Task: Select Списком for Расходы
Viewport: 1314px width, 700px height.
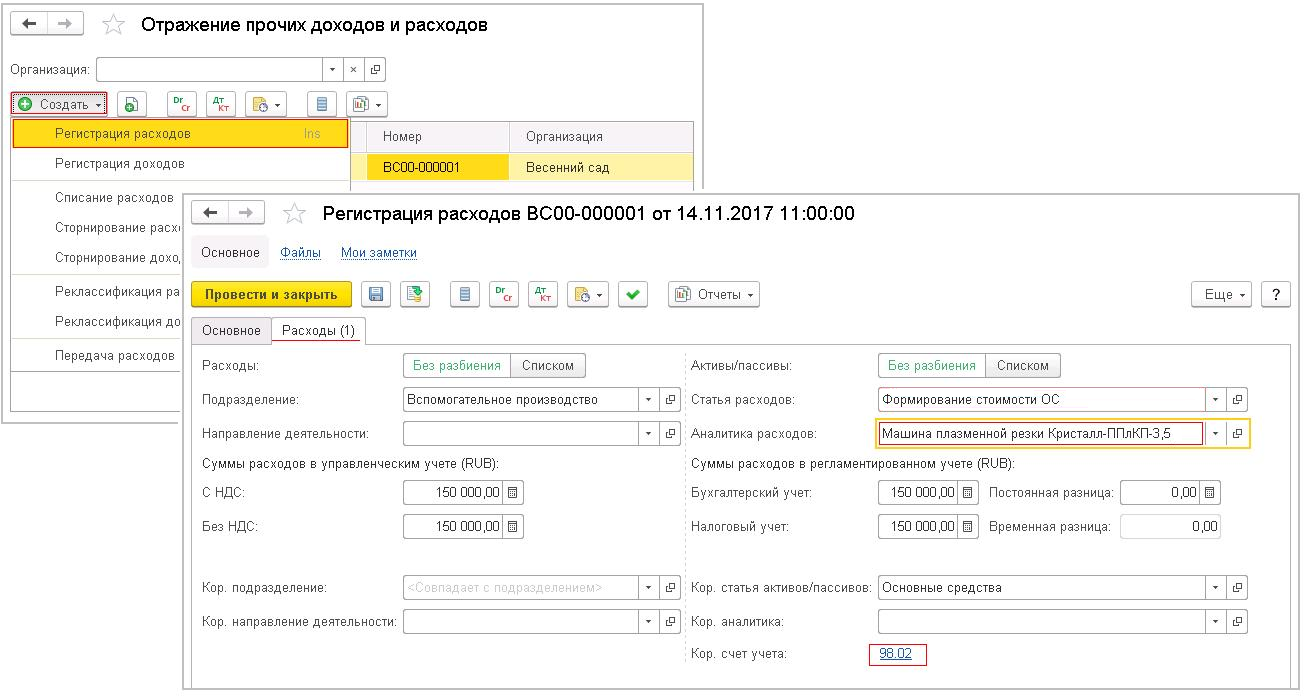Action: (548, 365)
